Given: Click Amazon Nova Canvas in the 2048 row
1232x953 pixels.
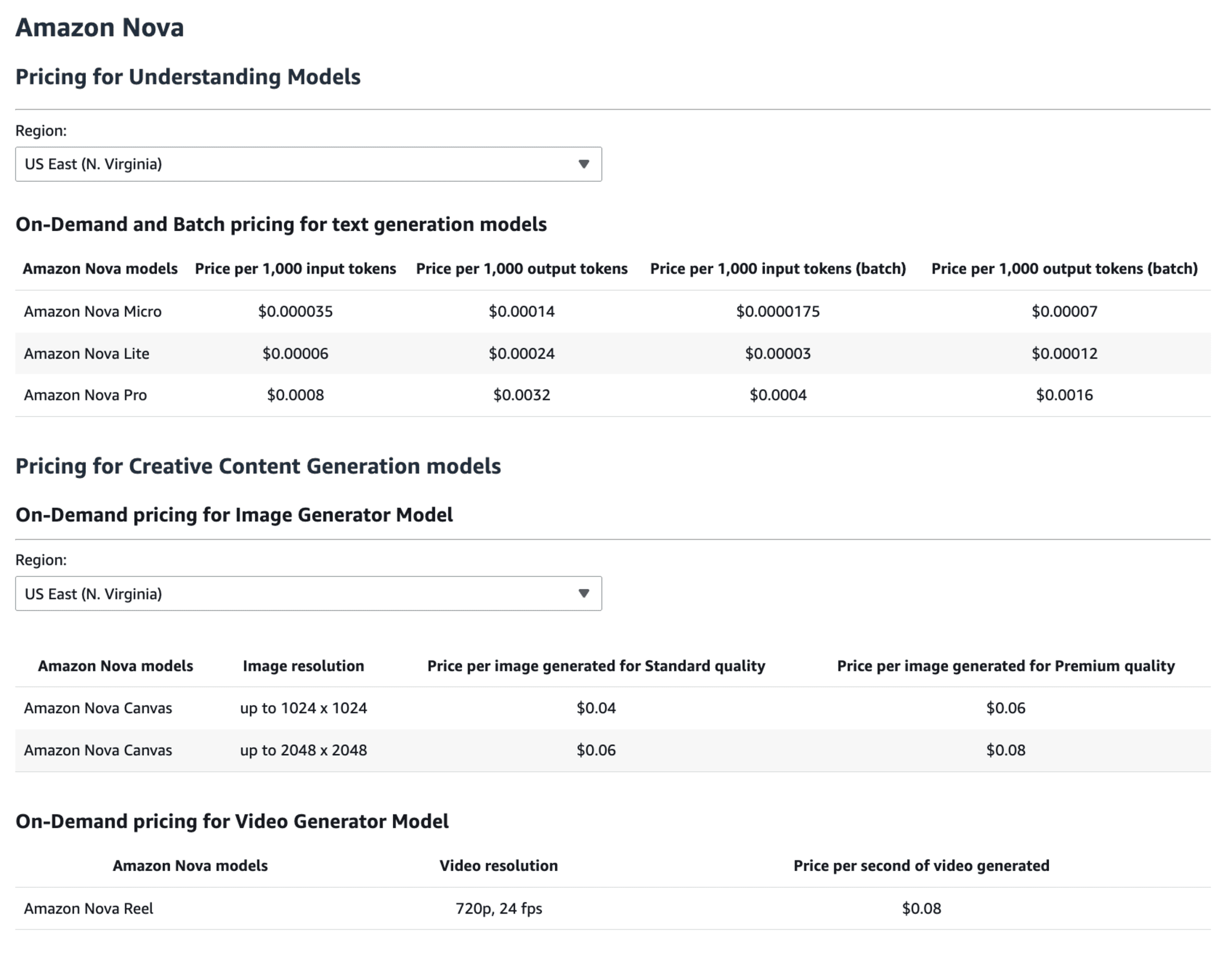Looking at the screenshot, I should click(x=98, y=750).
